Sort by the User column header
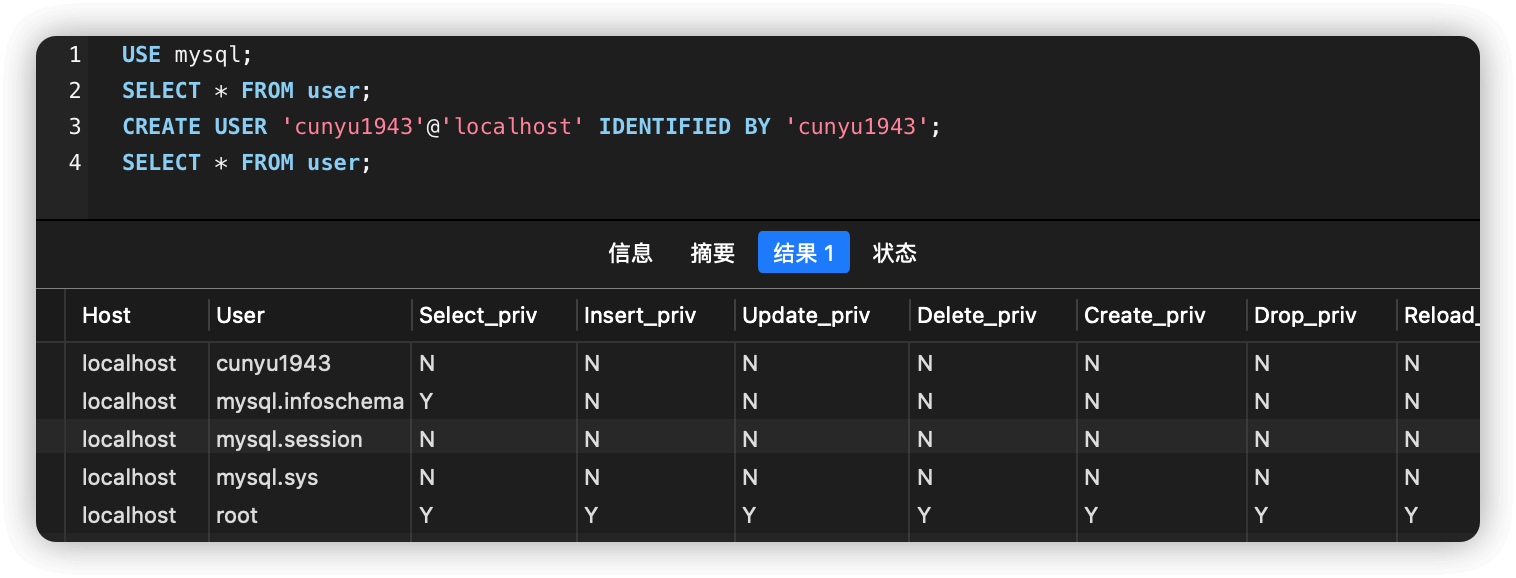Viewport: 1516px width, 578px height. click(x=240, y=316)
